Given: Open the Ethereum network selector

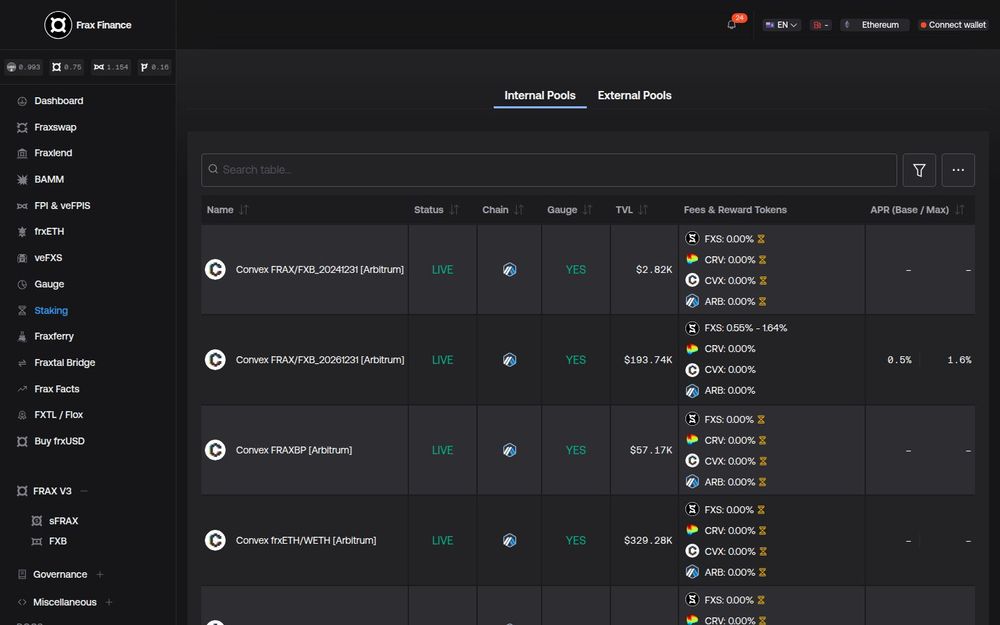Looking at the screenshot, I should click(x=874, y=25).
